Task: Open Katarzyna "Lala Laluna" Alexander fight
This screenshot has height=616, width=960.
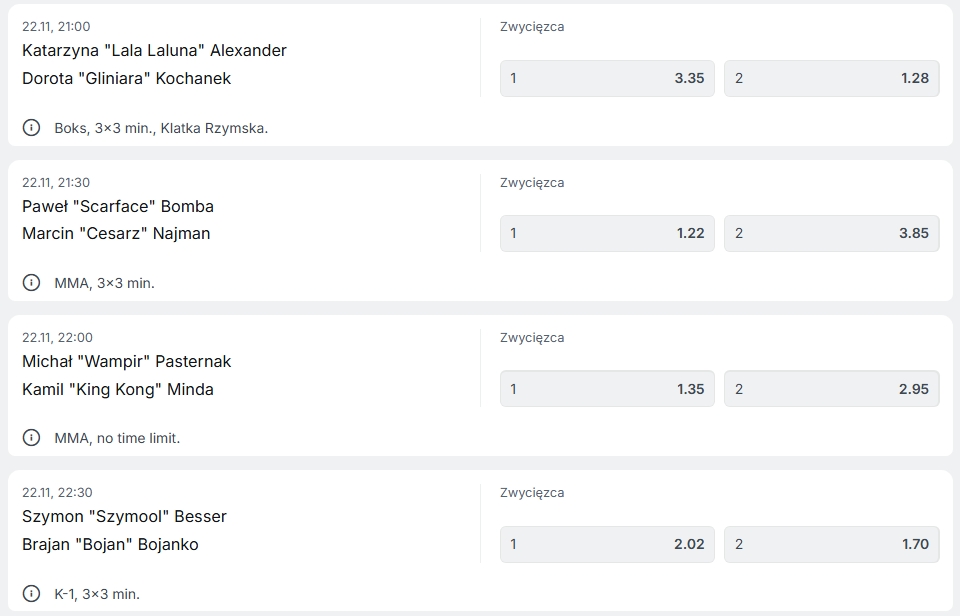Action: 154,50
